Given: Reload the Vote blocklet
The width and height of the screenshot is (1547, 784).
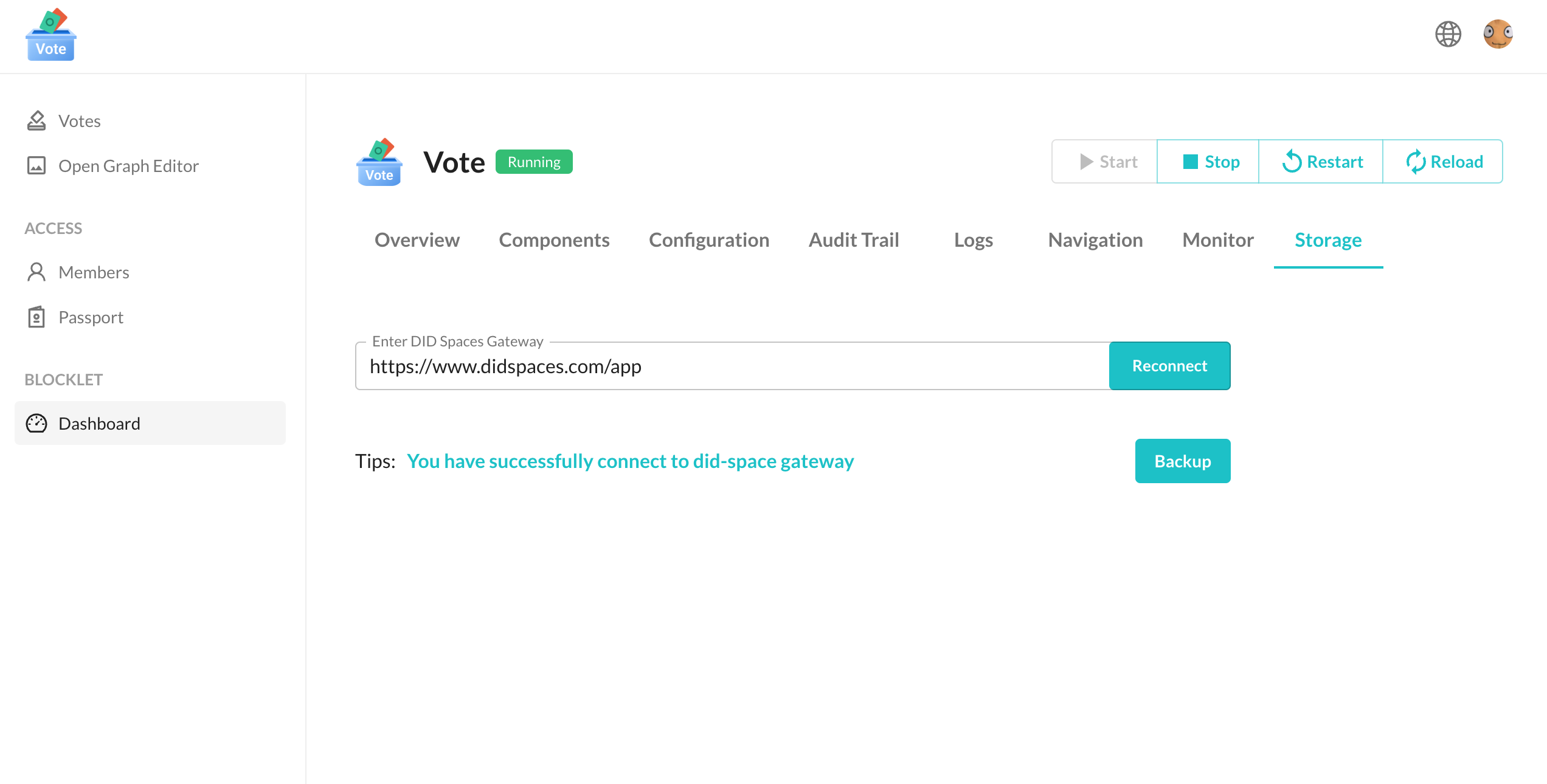Looking at the screenshot, I should 1444,162.
